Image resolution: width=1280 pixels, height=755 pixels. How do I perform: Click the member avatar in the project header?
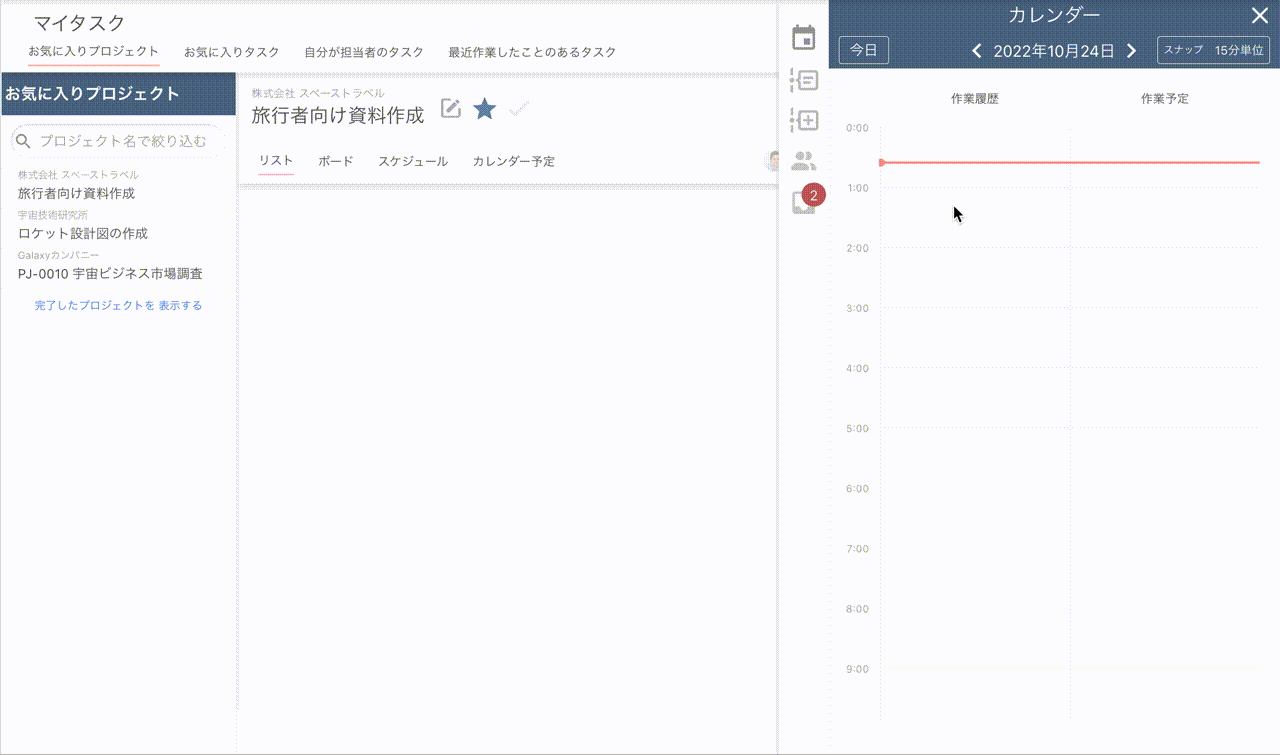pyautogui.click(x=772, y=161)
